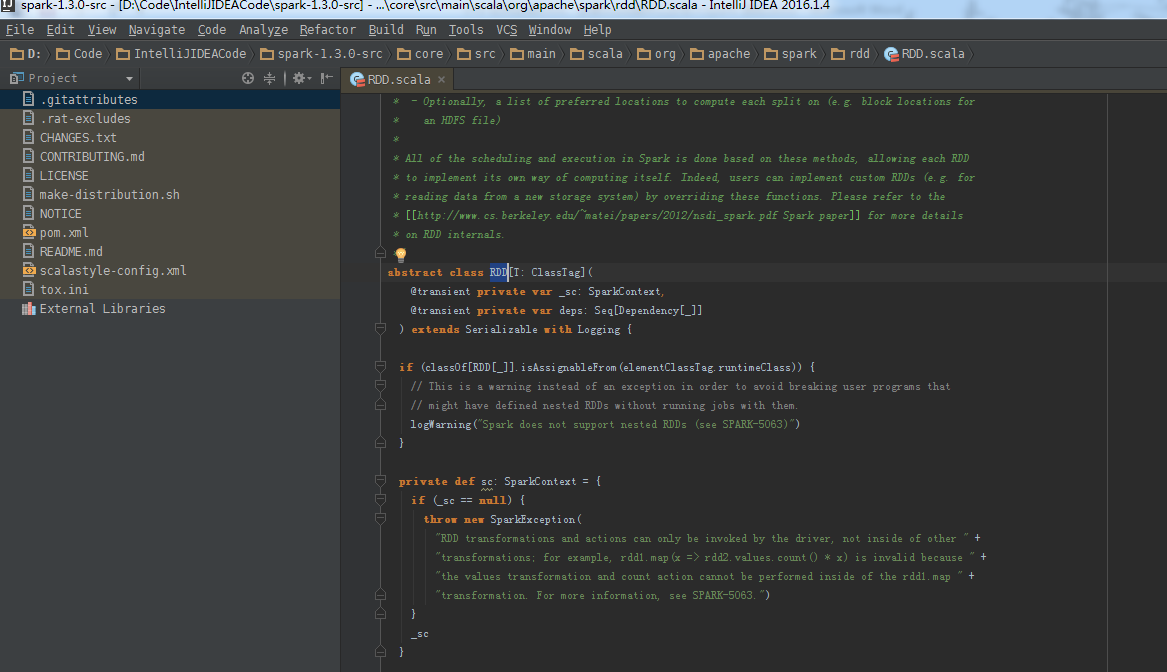Click the spark-1.3.0-src breadcrumb
This screenshot has width=1167, height=672.
(x=321, y=54)
